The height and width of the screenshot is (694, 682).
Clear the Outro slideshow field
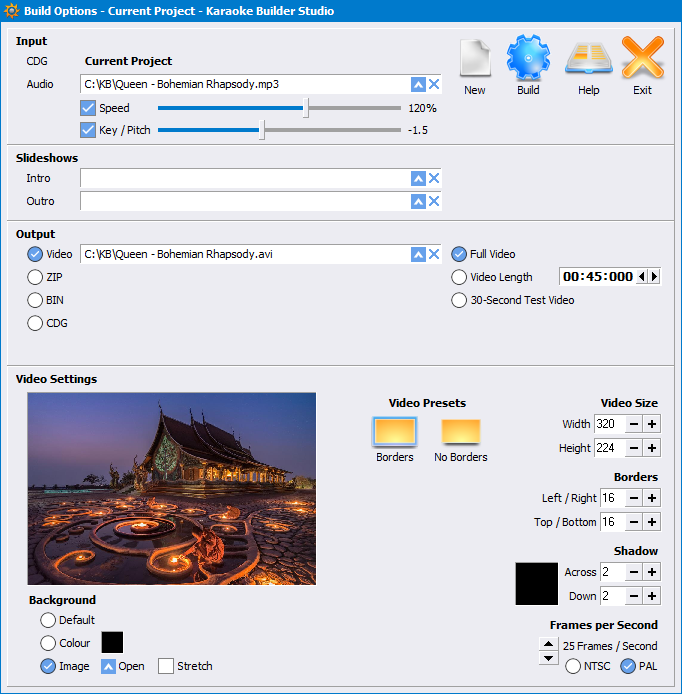tap(434, 201)
